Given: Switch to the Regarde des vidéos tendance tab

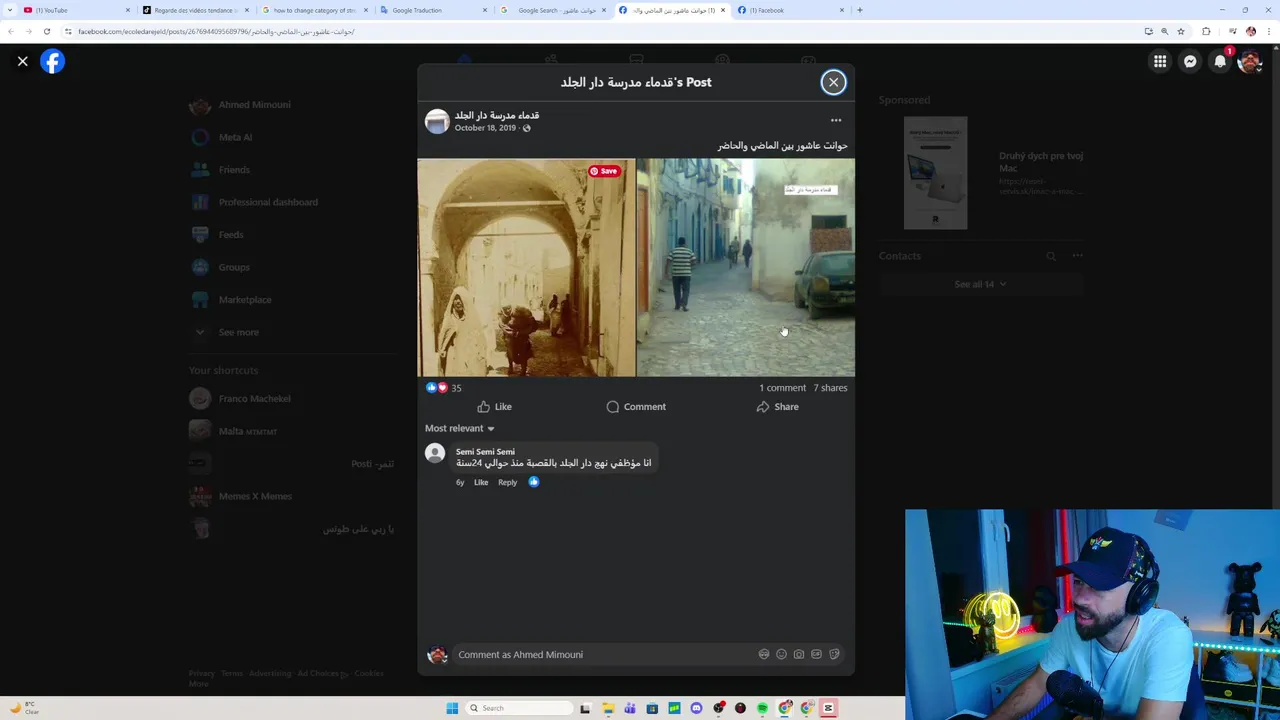Looking at the screenshot, I should click(196, 10).
